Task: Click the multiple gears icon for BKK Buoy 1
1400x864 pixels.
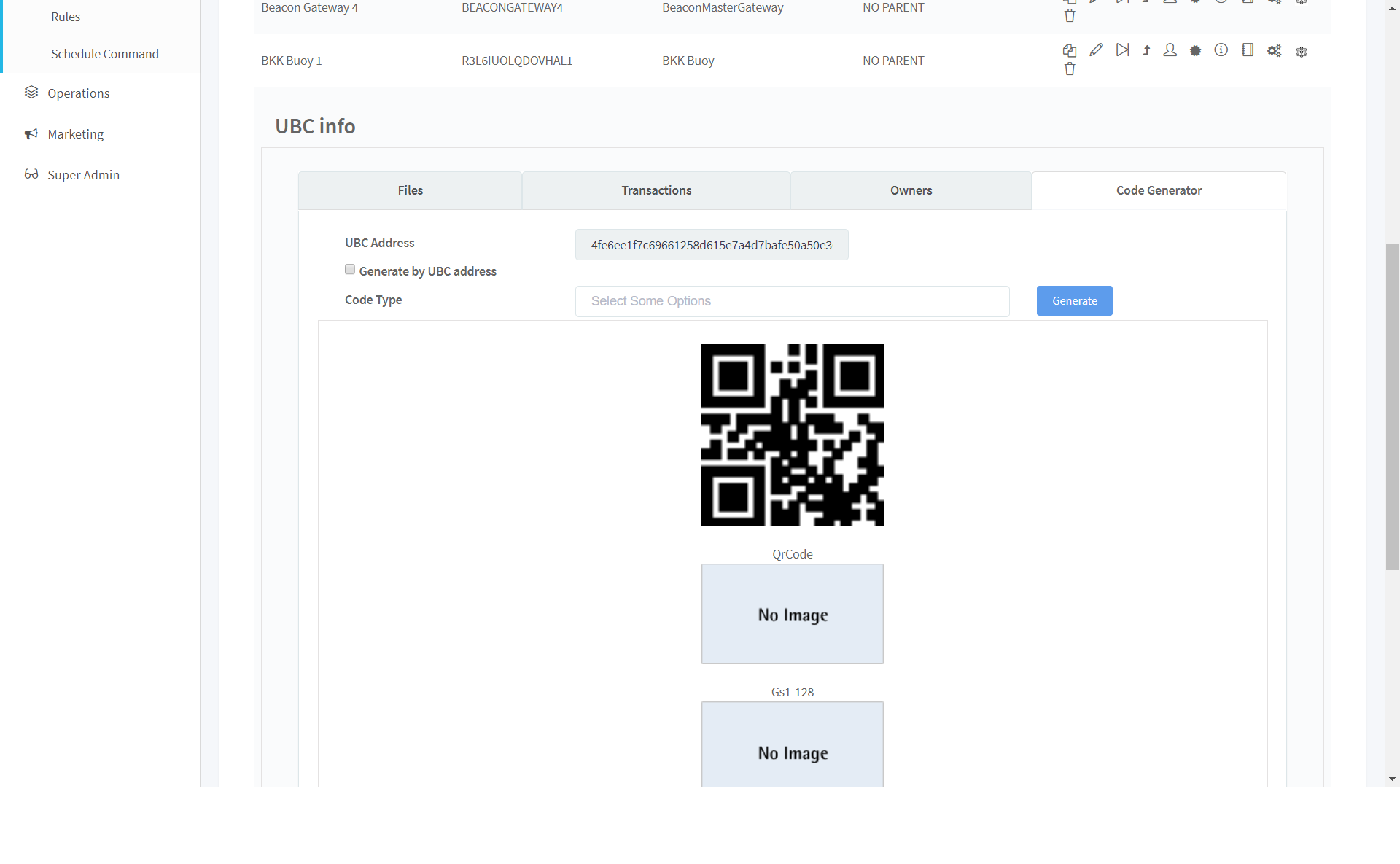Action: click(x=1274, y=50)
